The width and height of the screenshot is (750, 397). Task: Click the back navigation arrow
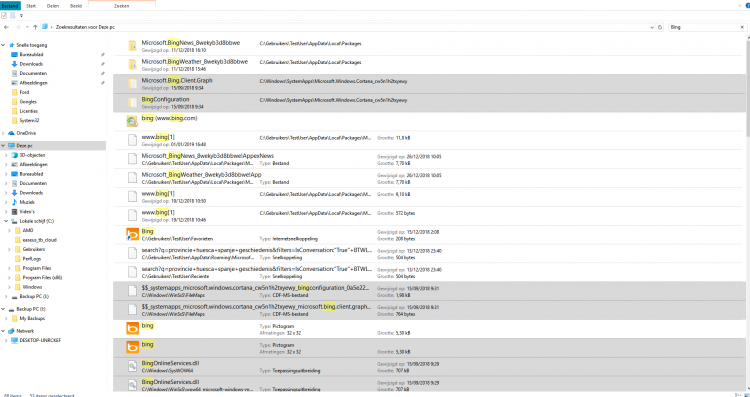pos(6,27)
